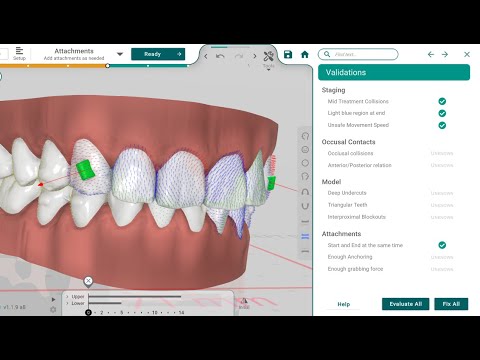This screenshot has width=480, height=360.
Task: Click the Ready button
Action: point(158,54)
